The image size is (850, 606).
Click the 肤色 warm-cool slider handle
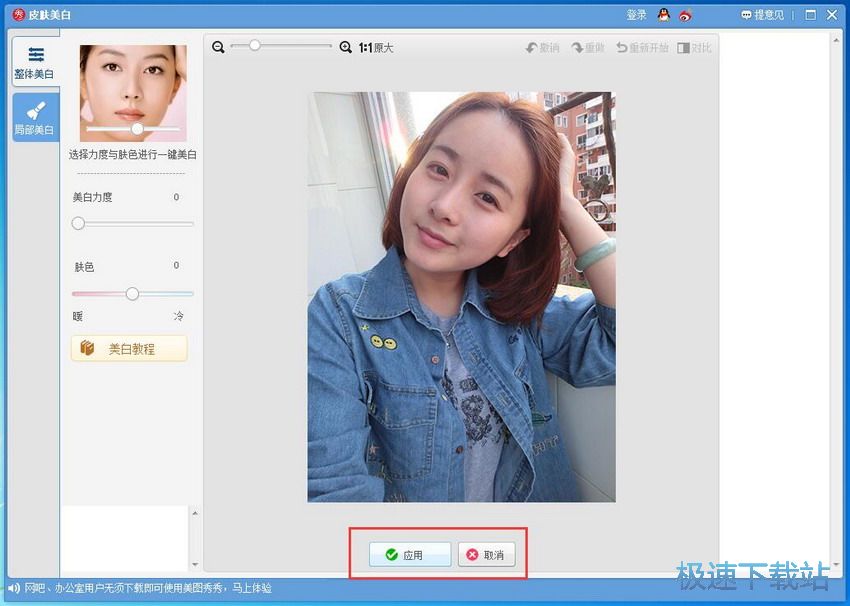coord(132,294)
